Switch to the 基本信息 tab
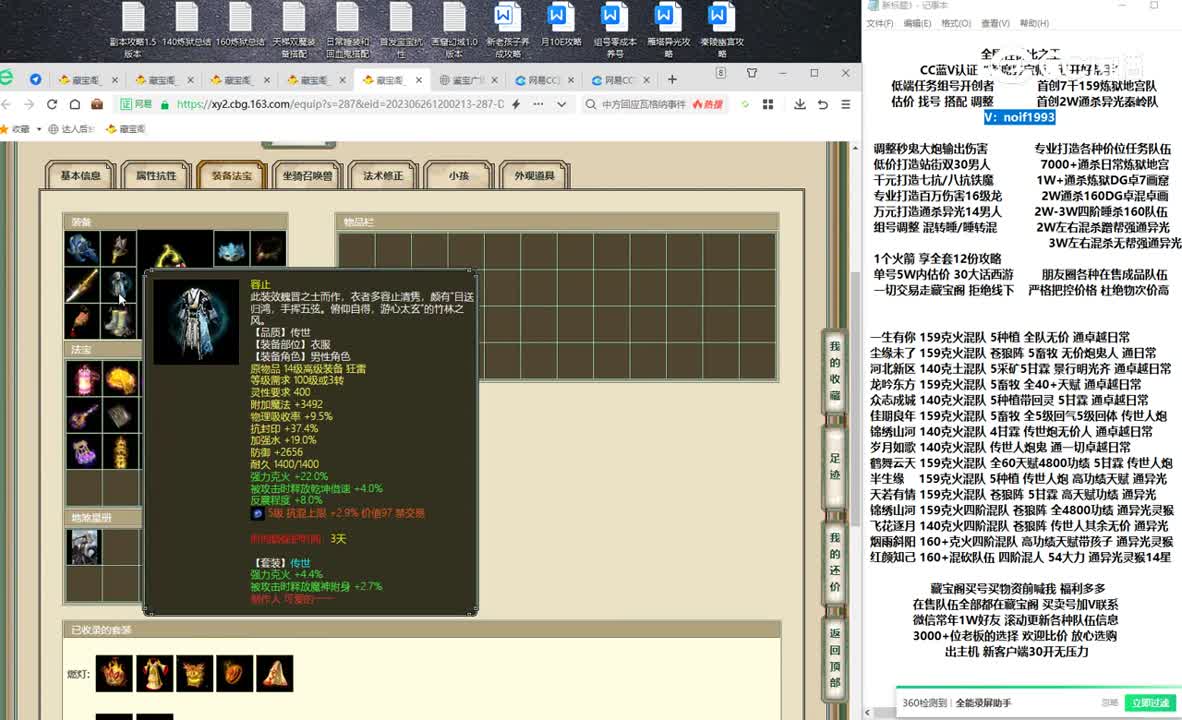This screenshot has width=1182, height=720. tap(81, 176)
